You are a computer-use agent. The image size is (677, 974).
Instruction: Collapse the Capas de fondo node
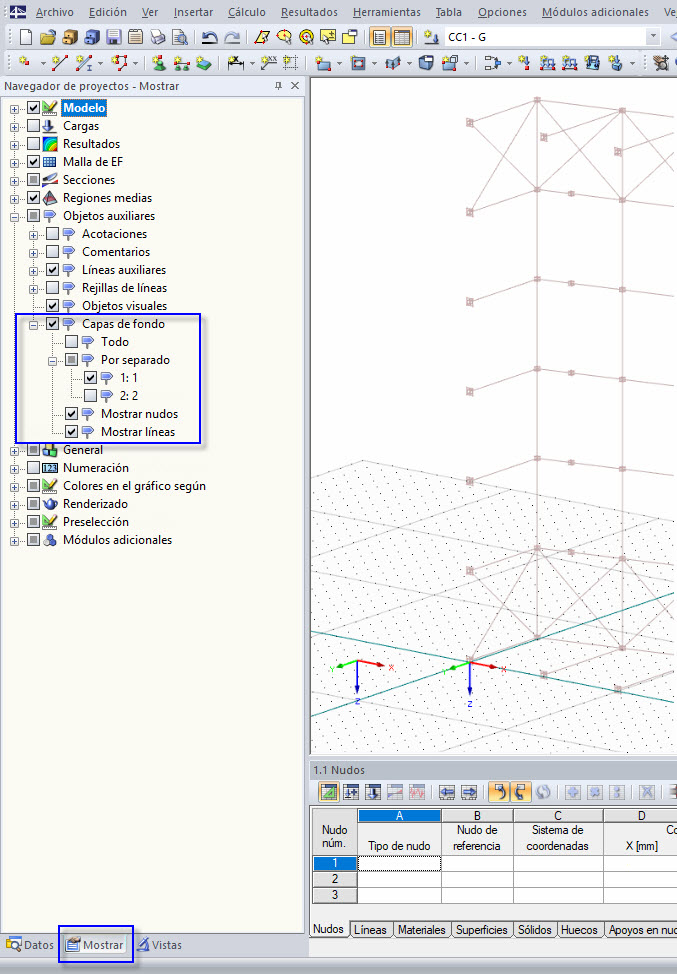(x=34, y=325)
